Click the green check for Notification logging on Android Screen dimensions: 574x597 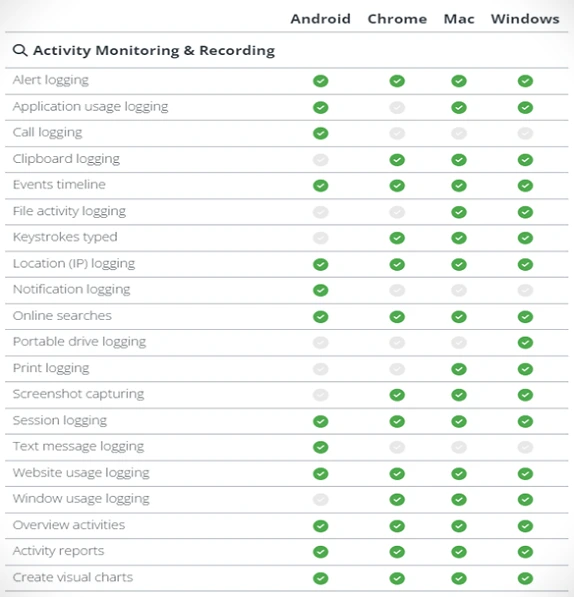pos(320,290)
